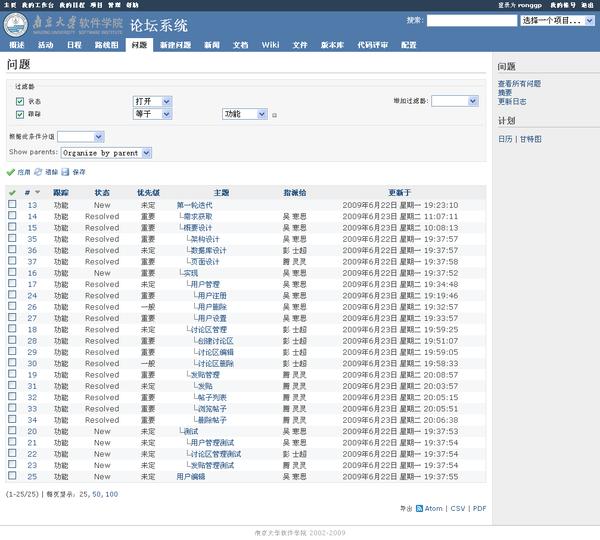Switch to the 活动 tab
Viewport: 600px width, 540px height.
click(x=46, y=45)
